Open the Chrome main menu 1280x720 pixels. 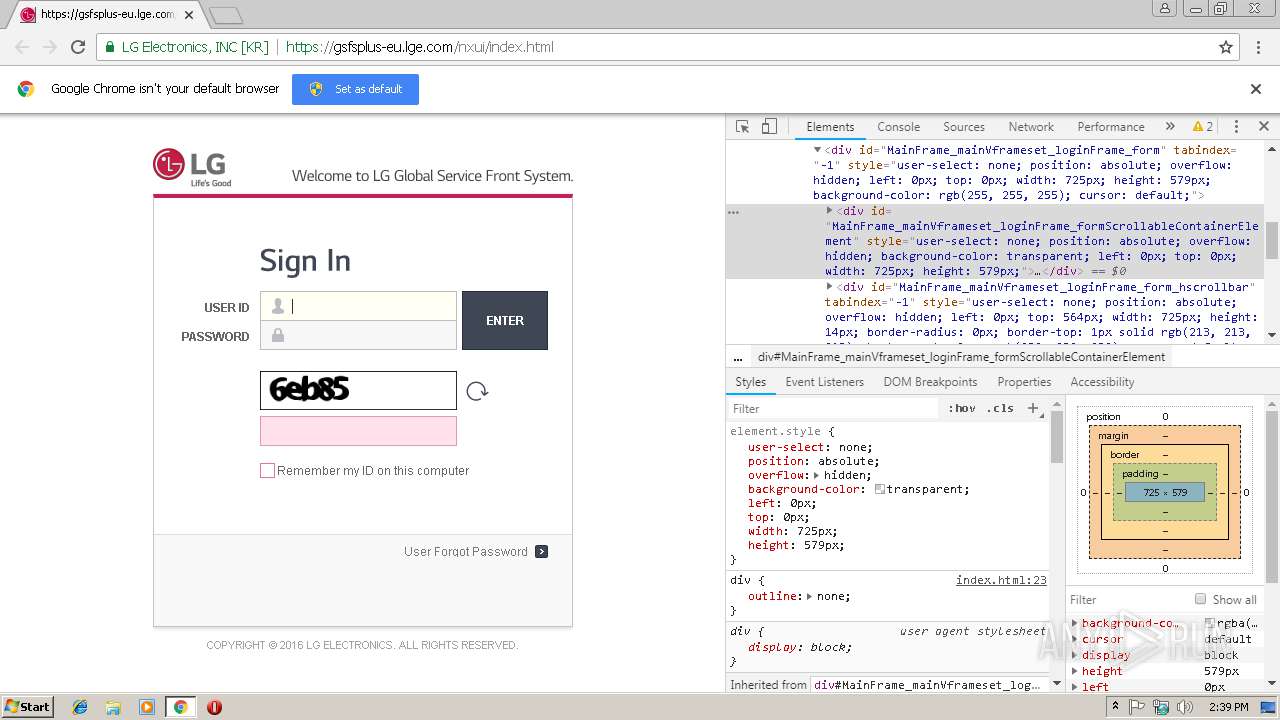[x=1257, y=47]
